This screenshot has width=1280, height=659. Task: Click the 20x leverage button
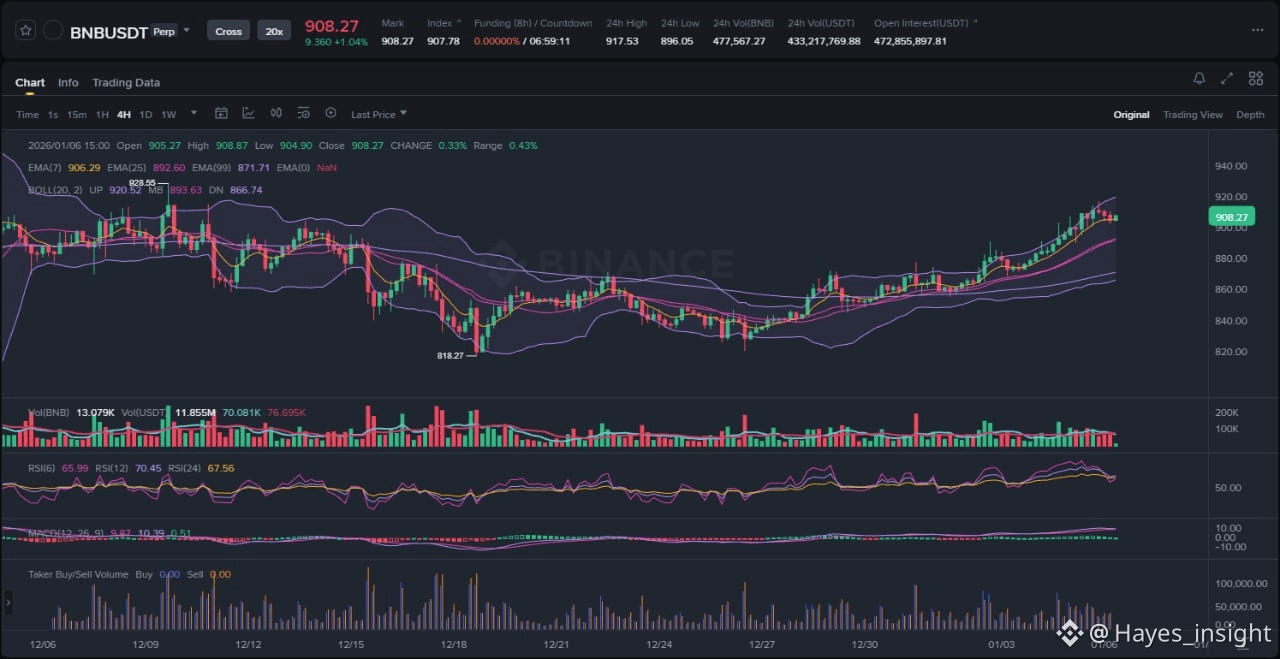274,31
